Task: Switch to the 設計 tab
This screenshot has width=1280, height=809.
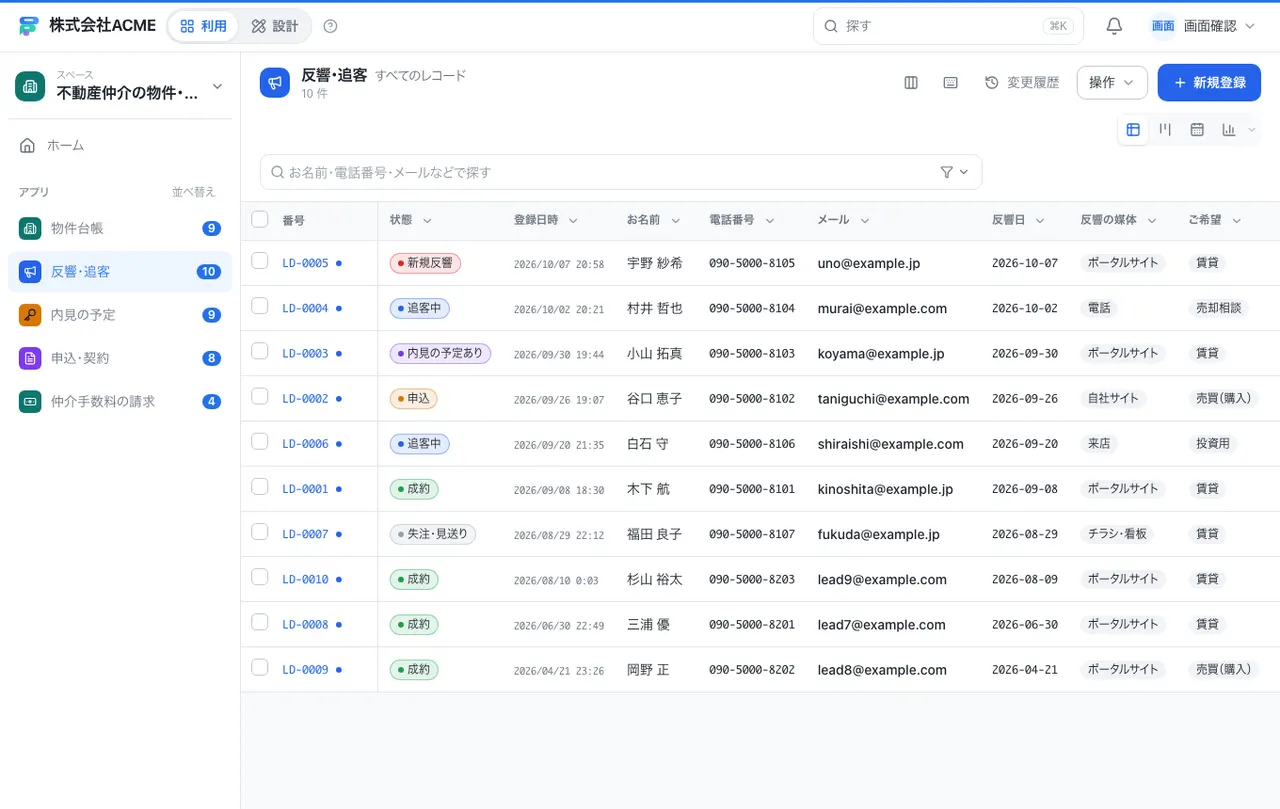Action: coord(275,26)
